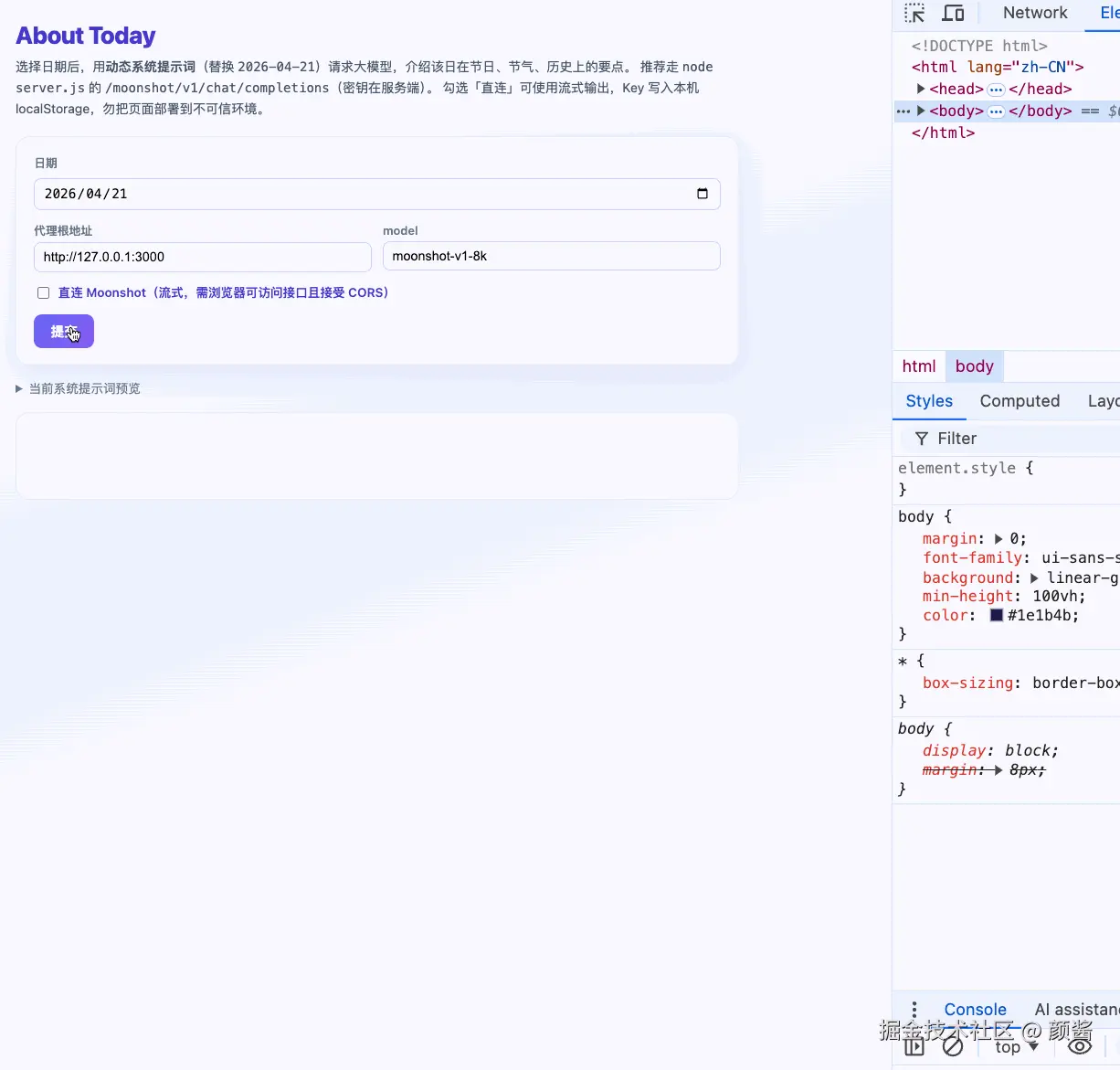Expand the background shorthand property arrow
The image size is (1120, 1070).
[x=1034, y=578]
